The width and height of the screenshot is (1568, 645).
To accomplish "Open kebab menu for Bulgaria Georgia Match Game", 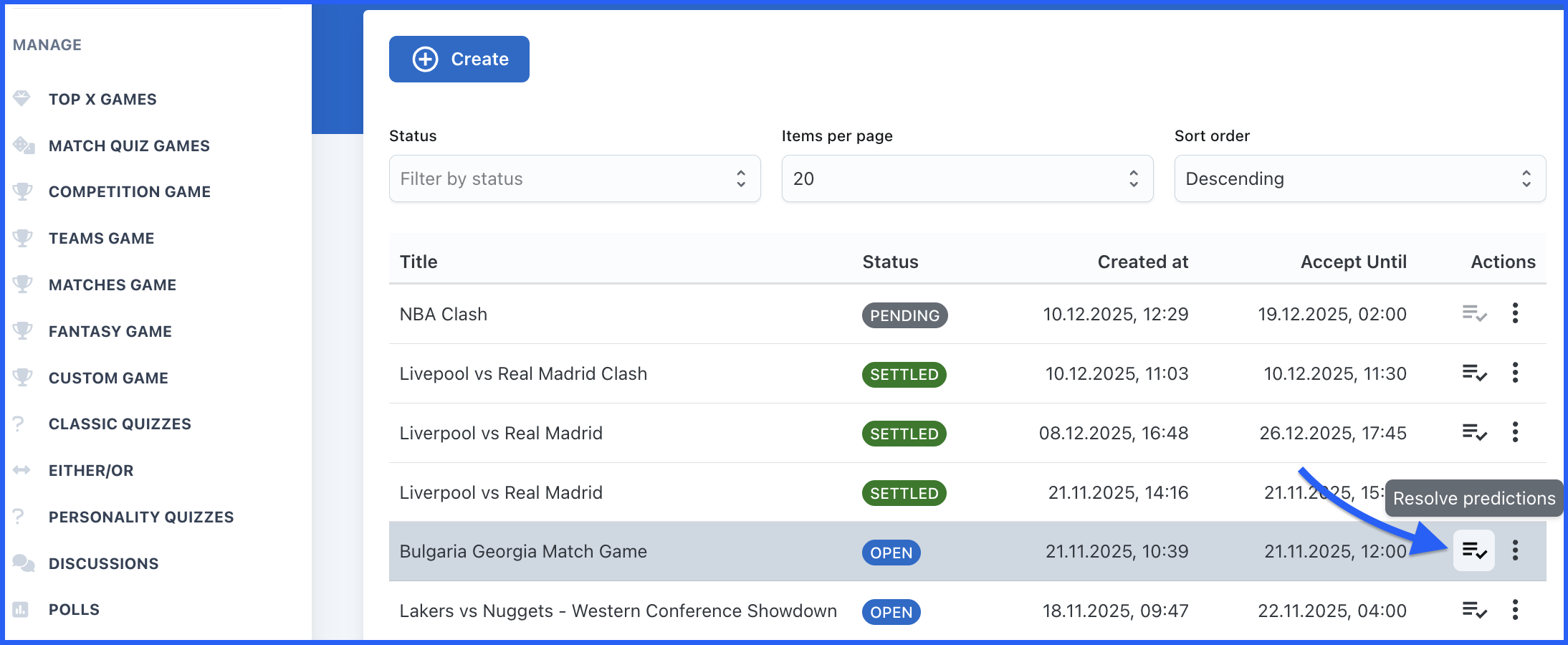I will pos(1515,551).
